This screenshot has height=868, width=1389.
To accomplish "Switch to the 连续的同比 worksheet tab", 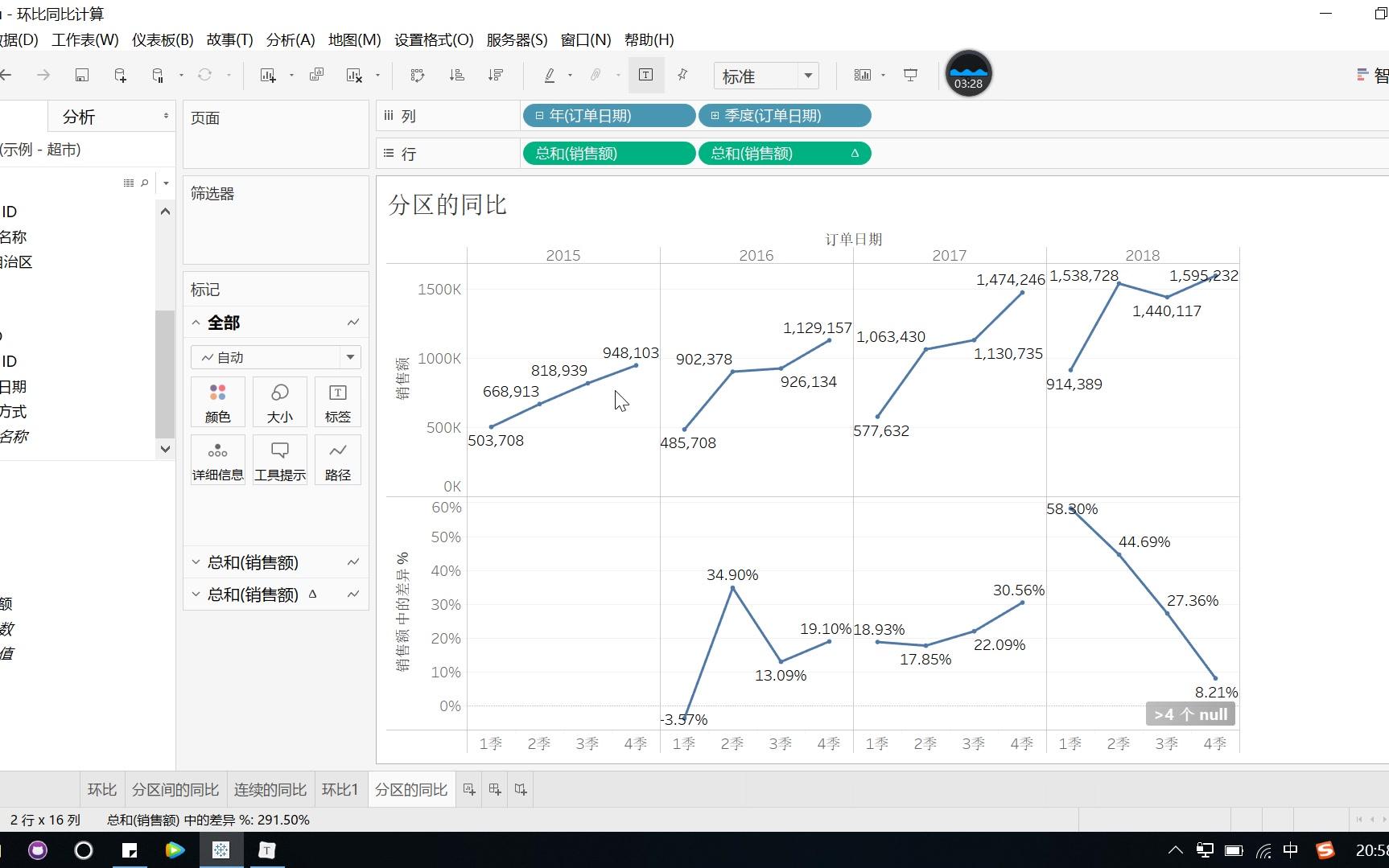I will tap(270, 789).
